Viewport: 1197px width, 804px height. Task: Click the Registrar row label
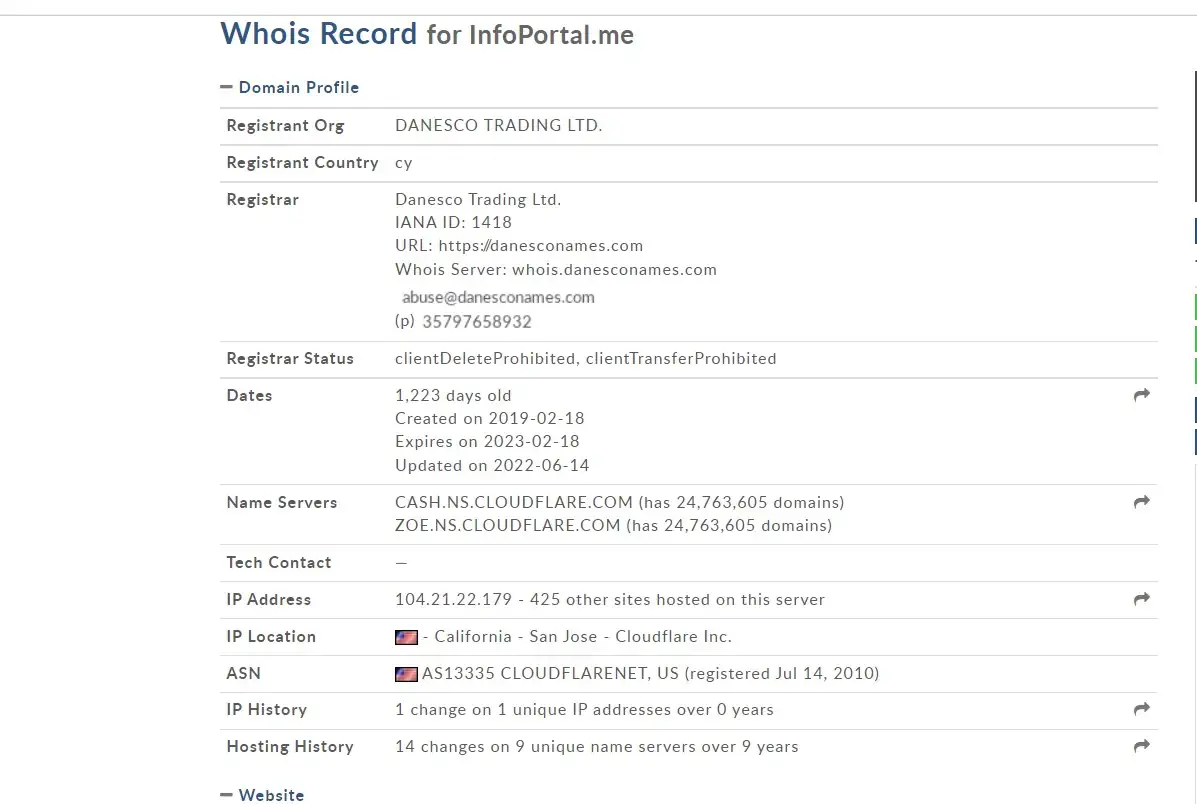263,199
